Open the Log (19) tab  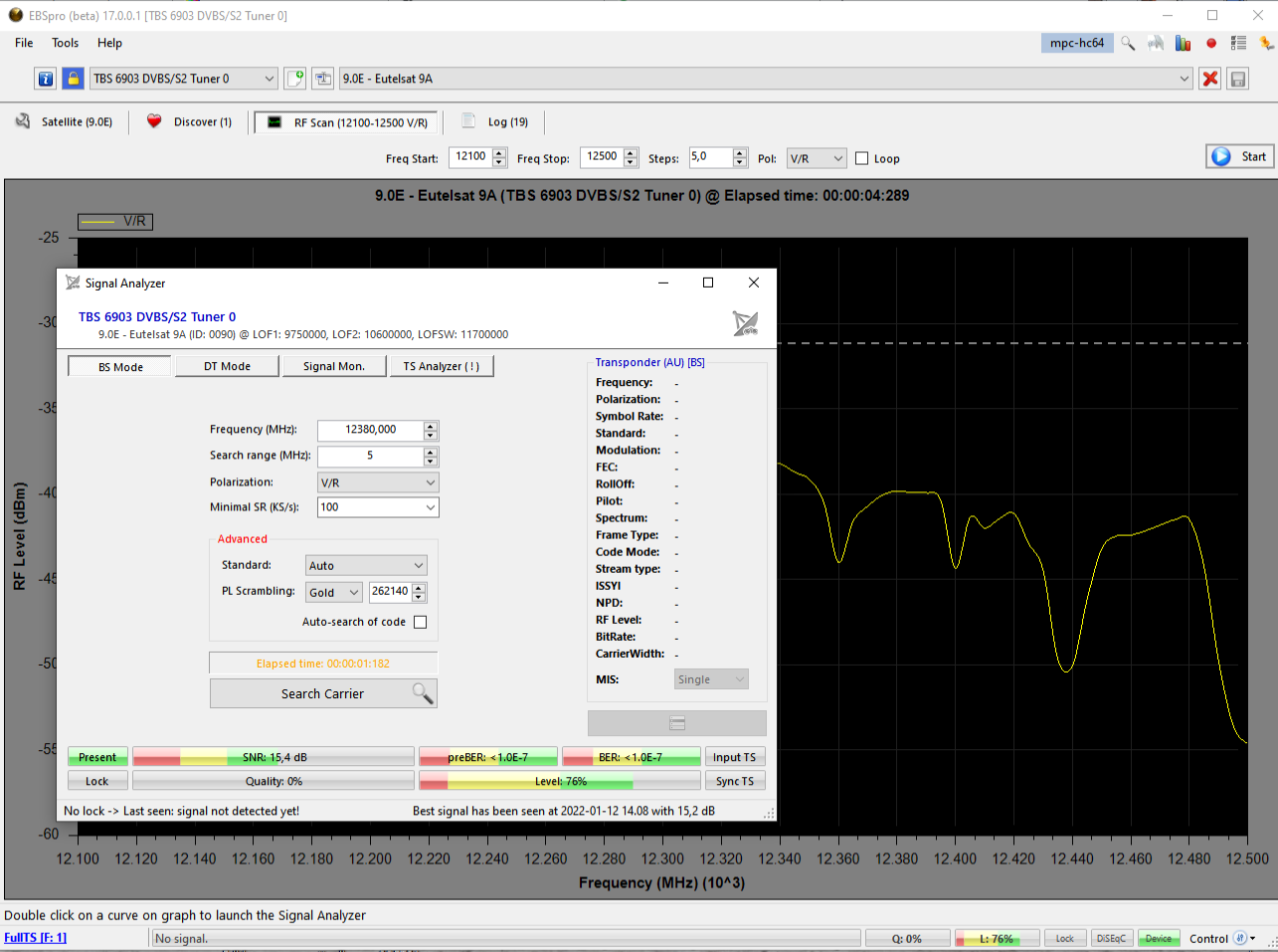[x=495, y=121]
